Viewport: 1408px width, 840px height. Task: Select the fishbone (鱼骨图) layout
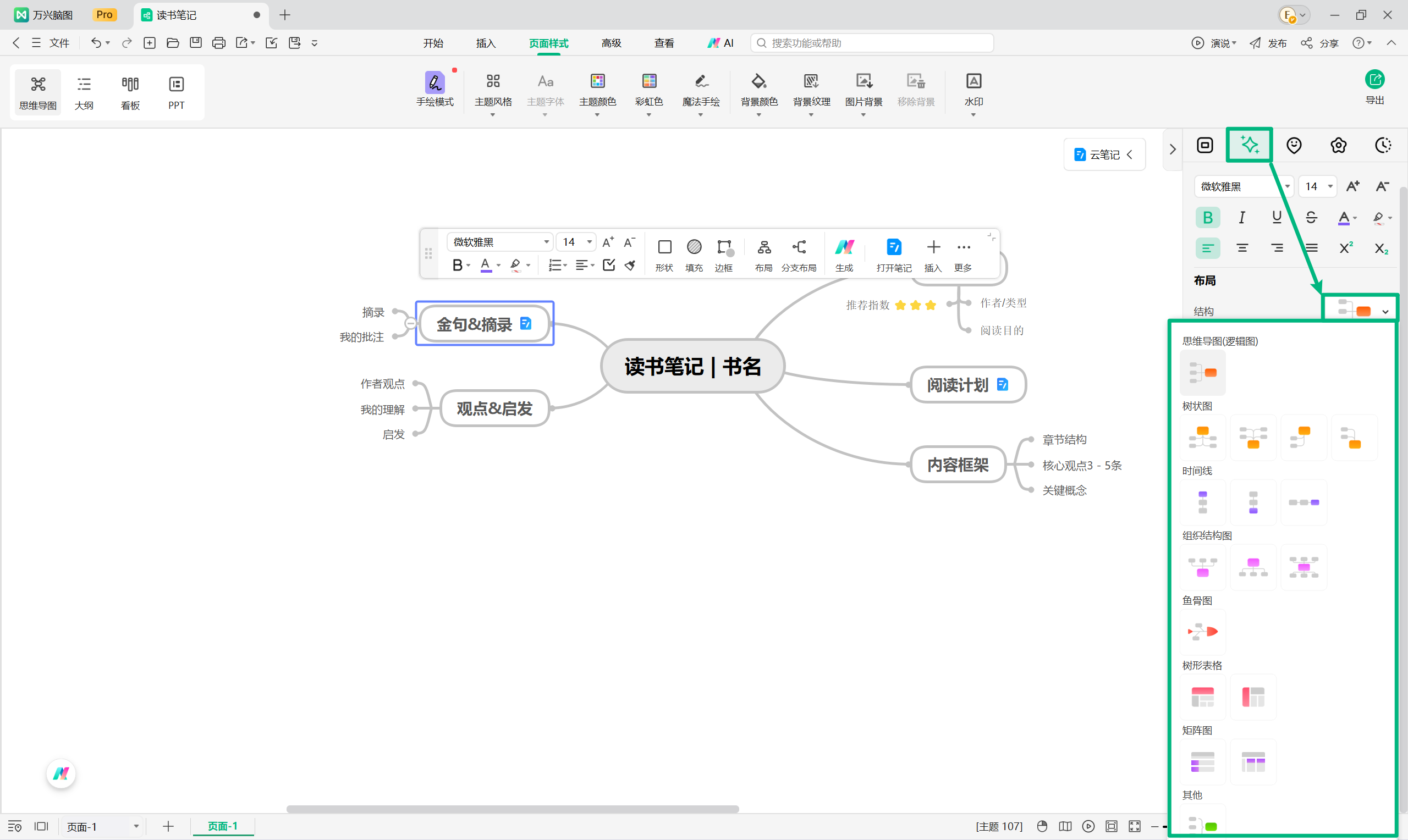(1202, 632)
